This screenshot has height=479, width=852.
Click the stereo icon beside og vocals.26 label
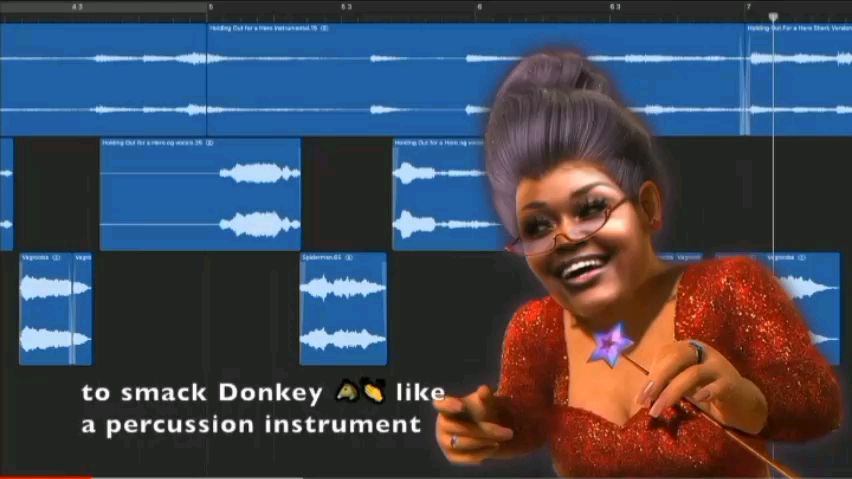click(x=210, y=143)
